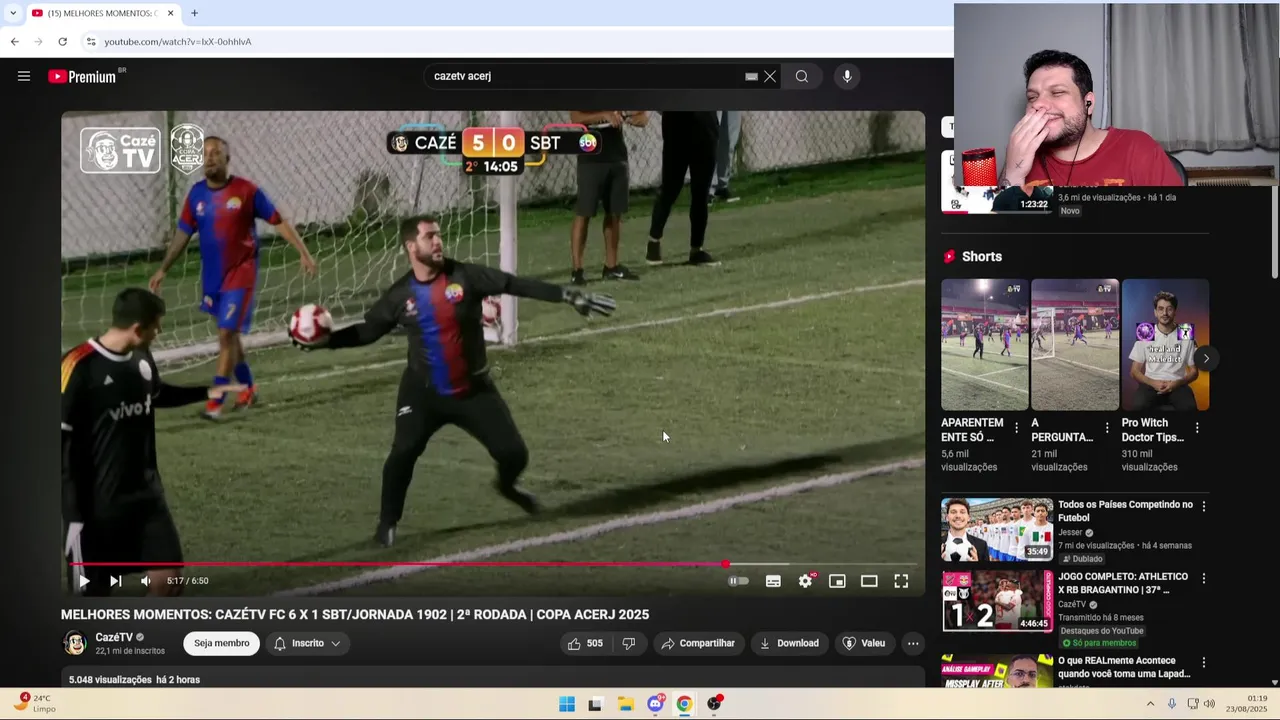This screenshot has width=1280, height=720.
Task: View site information icon in address bar
Action: coord(91,41)
